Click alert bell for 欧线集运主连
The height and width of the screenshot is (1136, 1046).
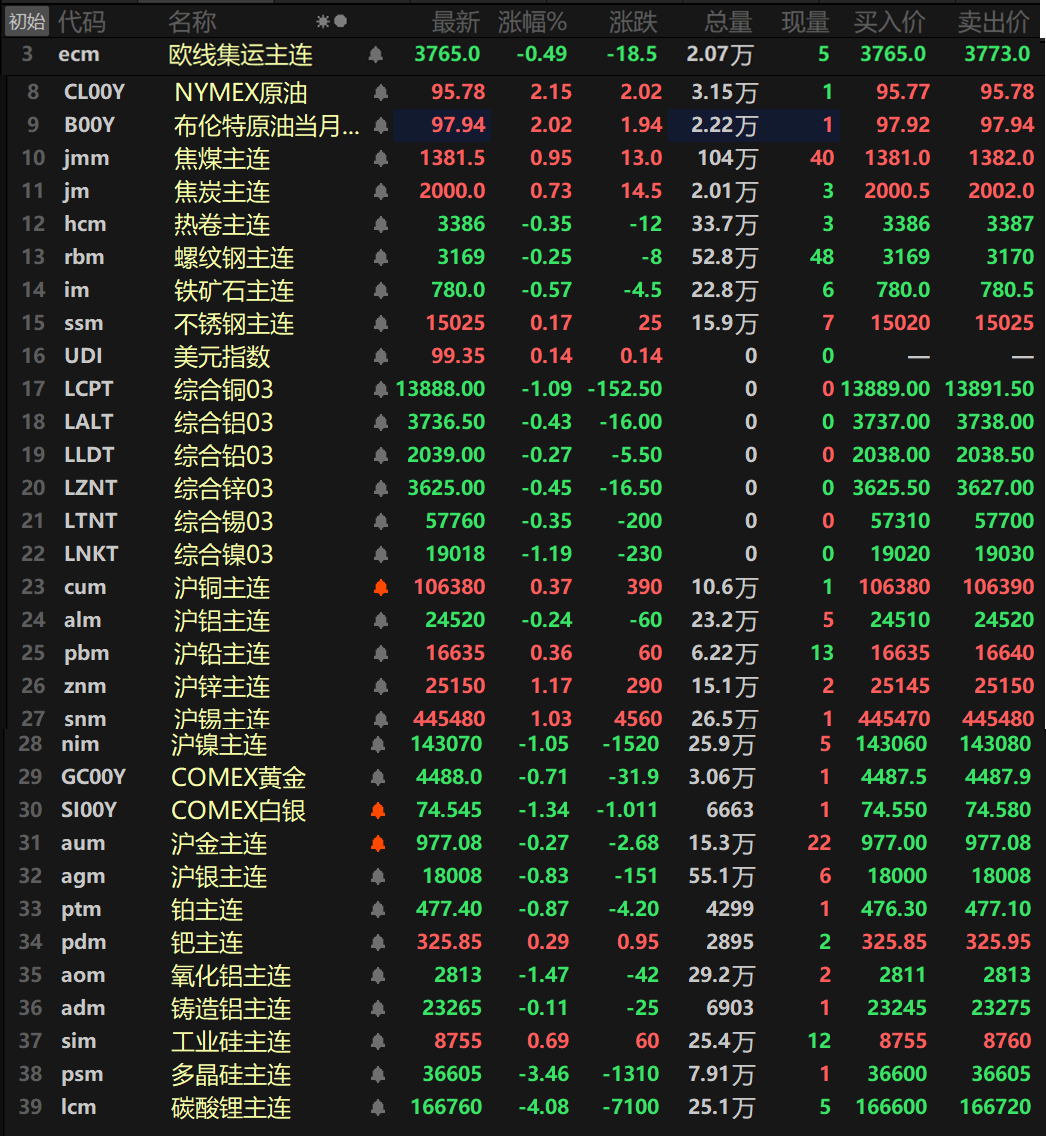375,54
